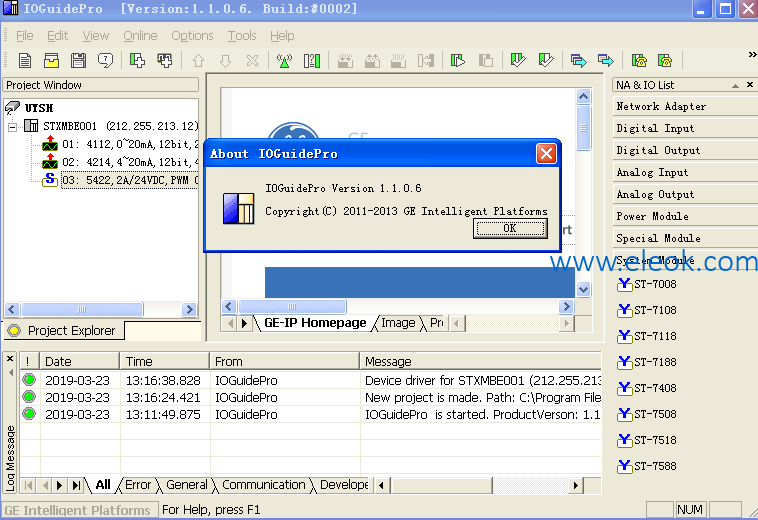Image resolution: width=758 pixels, height=520 pixels.
Task: Click the green page with arrow icon
Action: pyautogui.click(x=457, y=61)
